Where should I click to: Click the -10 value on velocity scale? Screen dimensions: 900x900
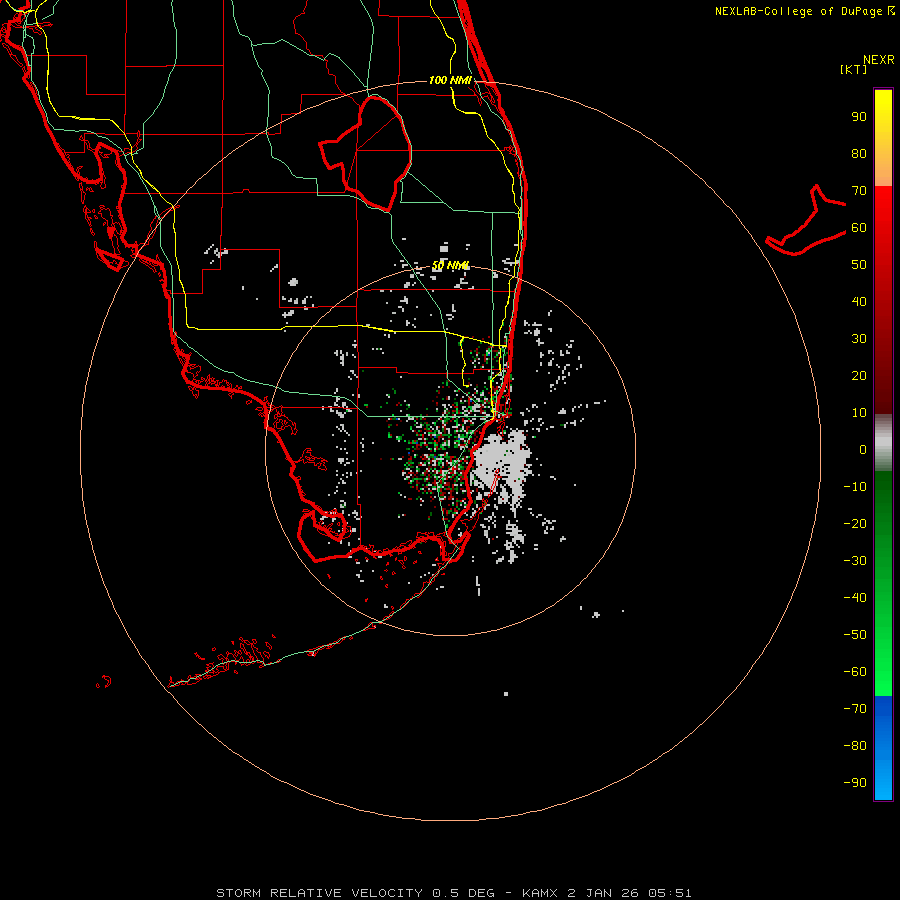click(x=855, y=487)
